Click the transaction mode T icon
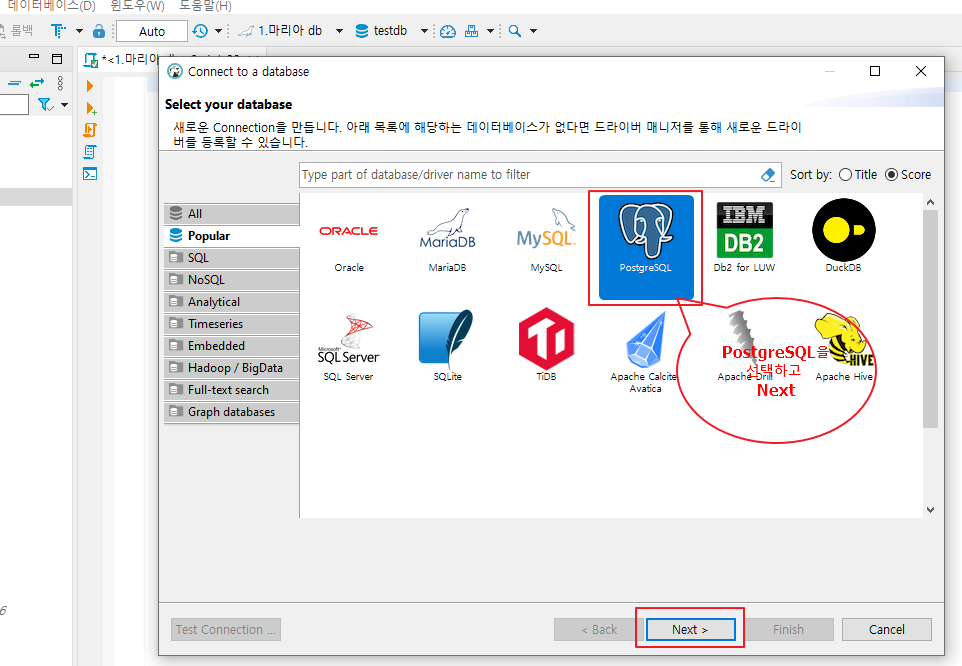Screen dimensions: 962x666 pyautogui.click(x=58, y=31)
